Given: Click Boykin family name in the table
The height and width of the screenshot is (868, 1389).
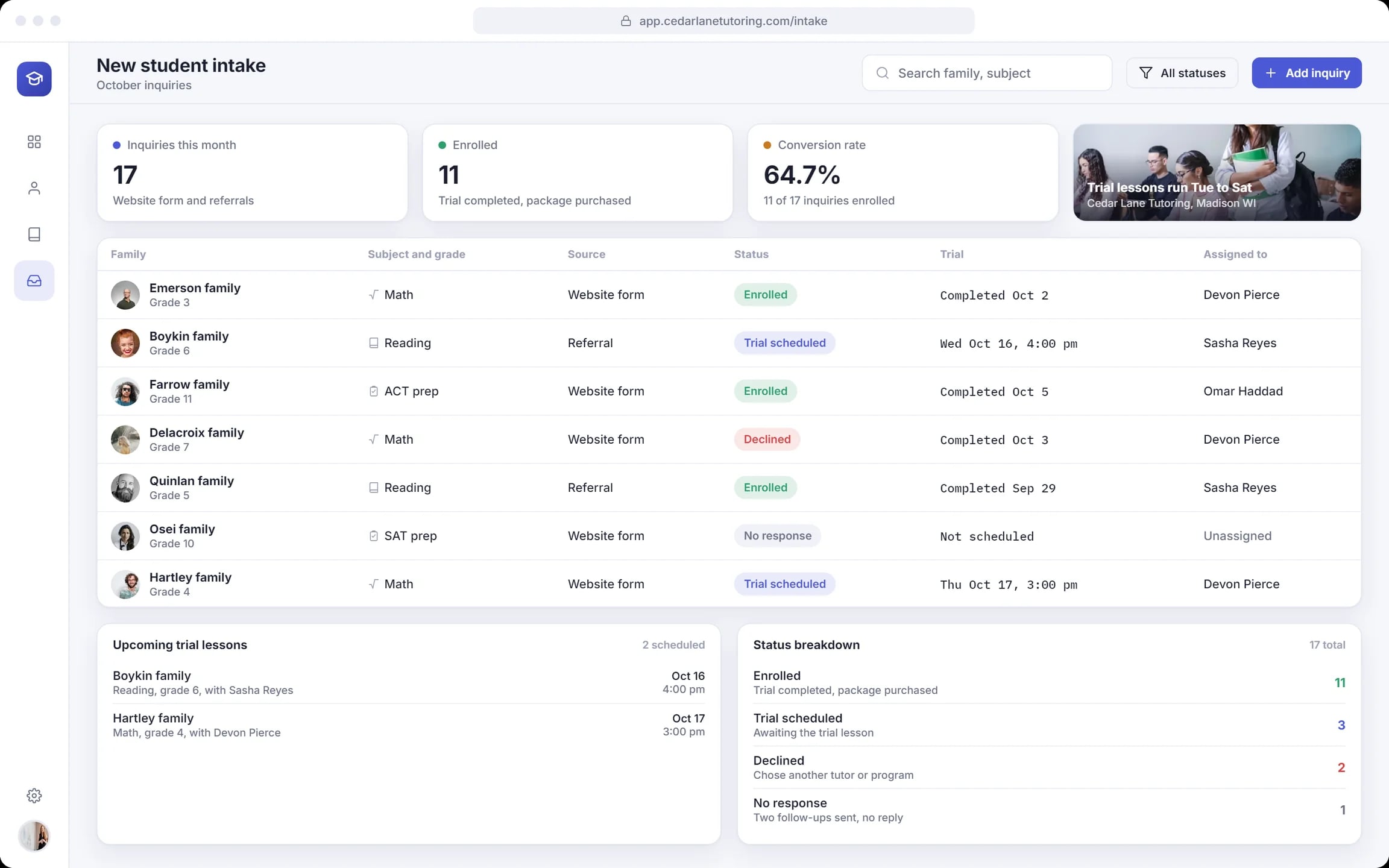Looking at the screenshot, I should (189, 336).
